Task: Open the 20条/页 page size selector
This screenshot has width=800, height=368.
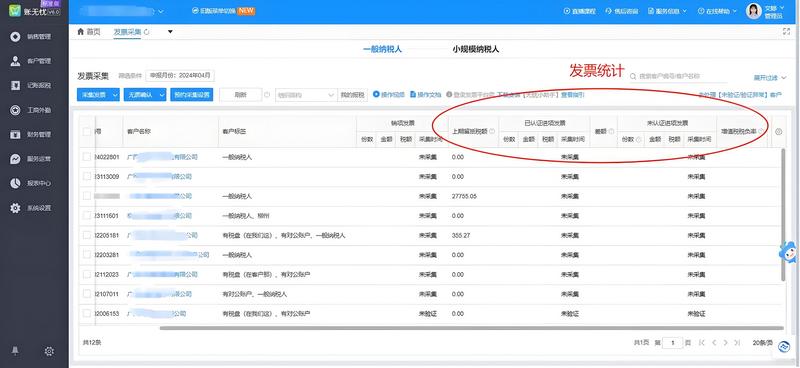Action: click(x=763, y=343)
